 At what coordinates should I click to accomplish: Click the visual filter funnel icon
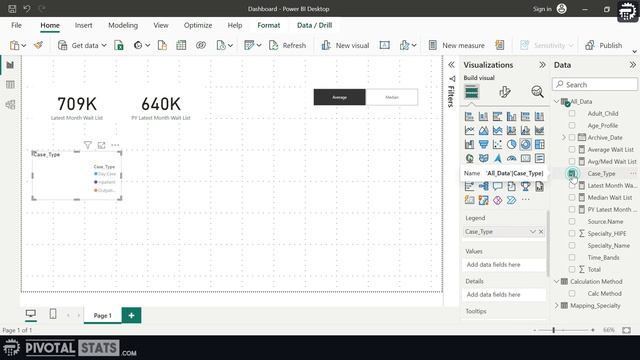pyautogui.click(x=87, y=145)
